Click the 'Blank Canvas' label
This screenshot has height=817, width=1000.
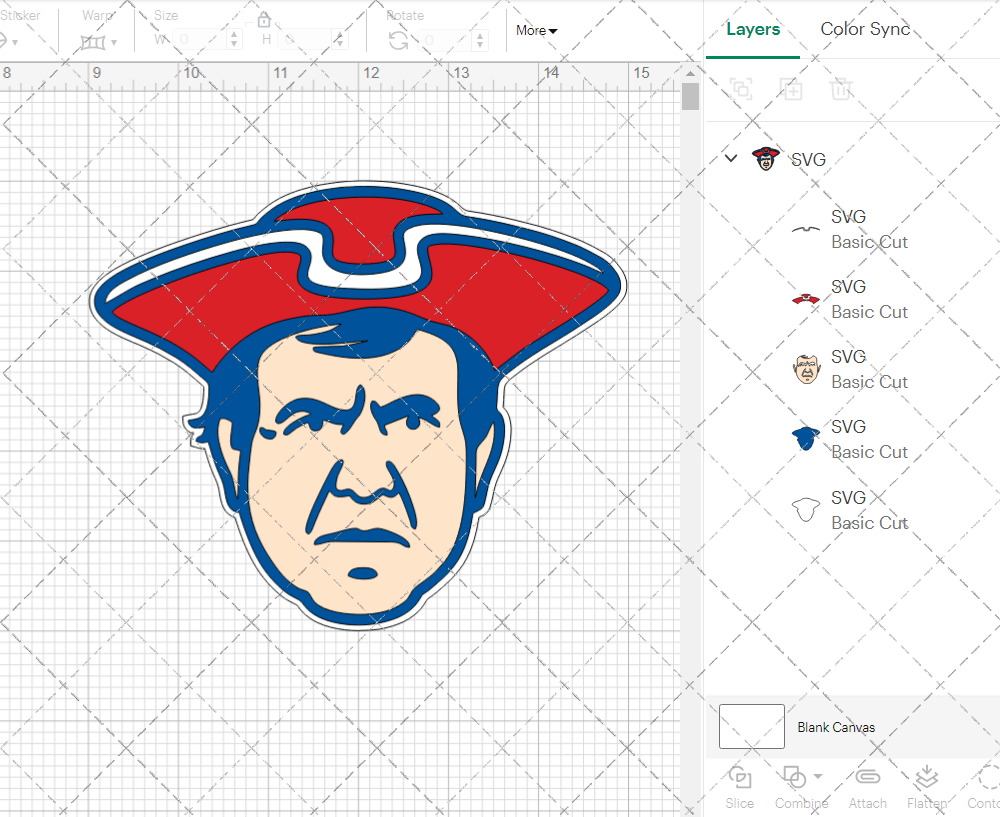[836, 727]
